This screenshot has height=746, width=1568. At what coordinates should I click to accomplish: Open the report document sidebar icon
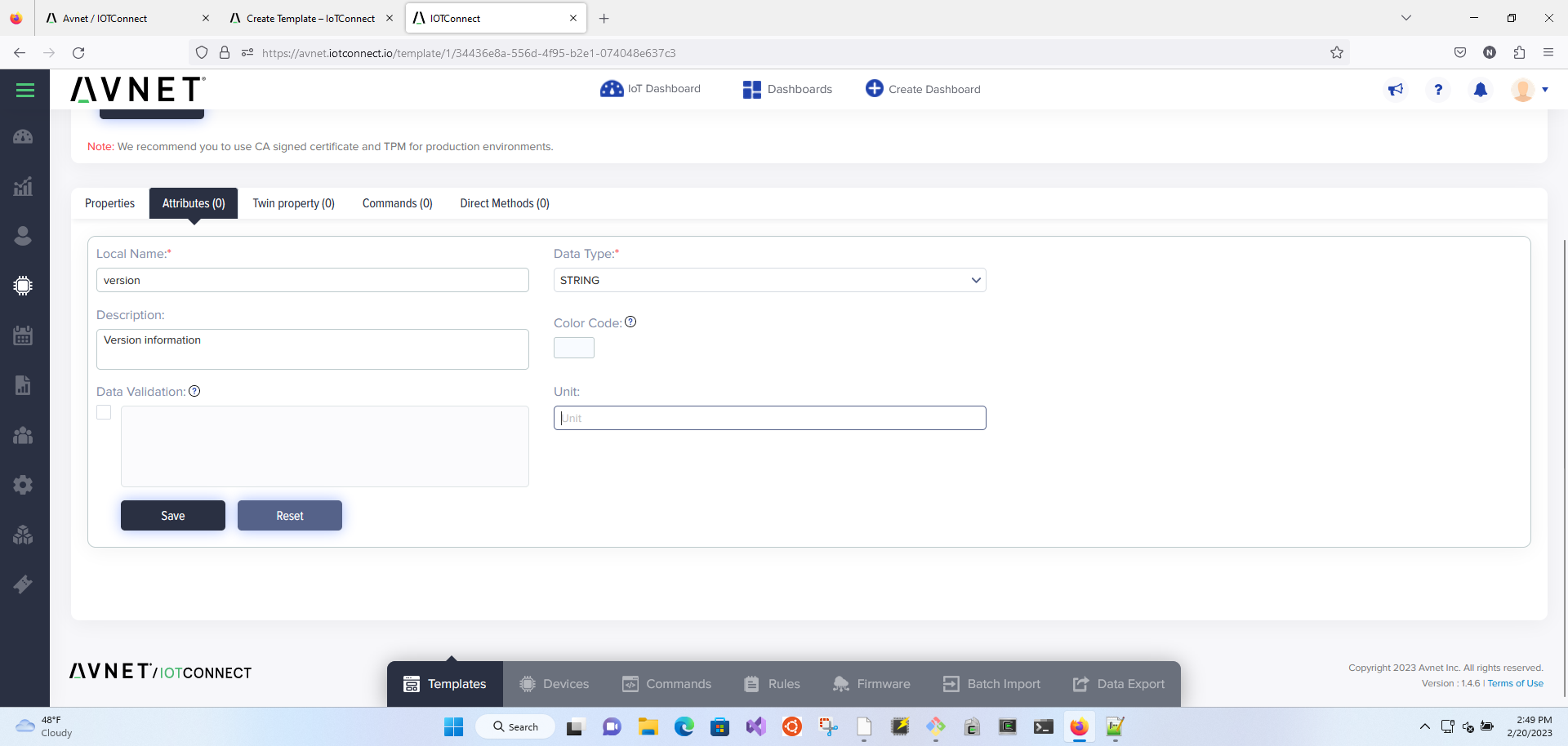coord(23,385)
